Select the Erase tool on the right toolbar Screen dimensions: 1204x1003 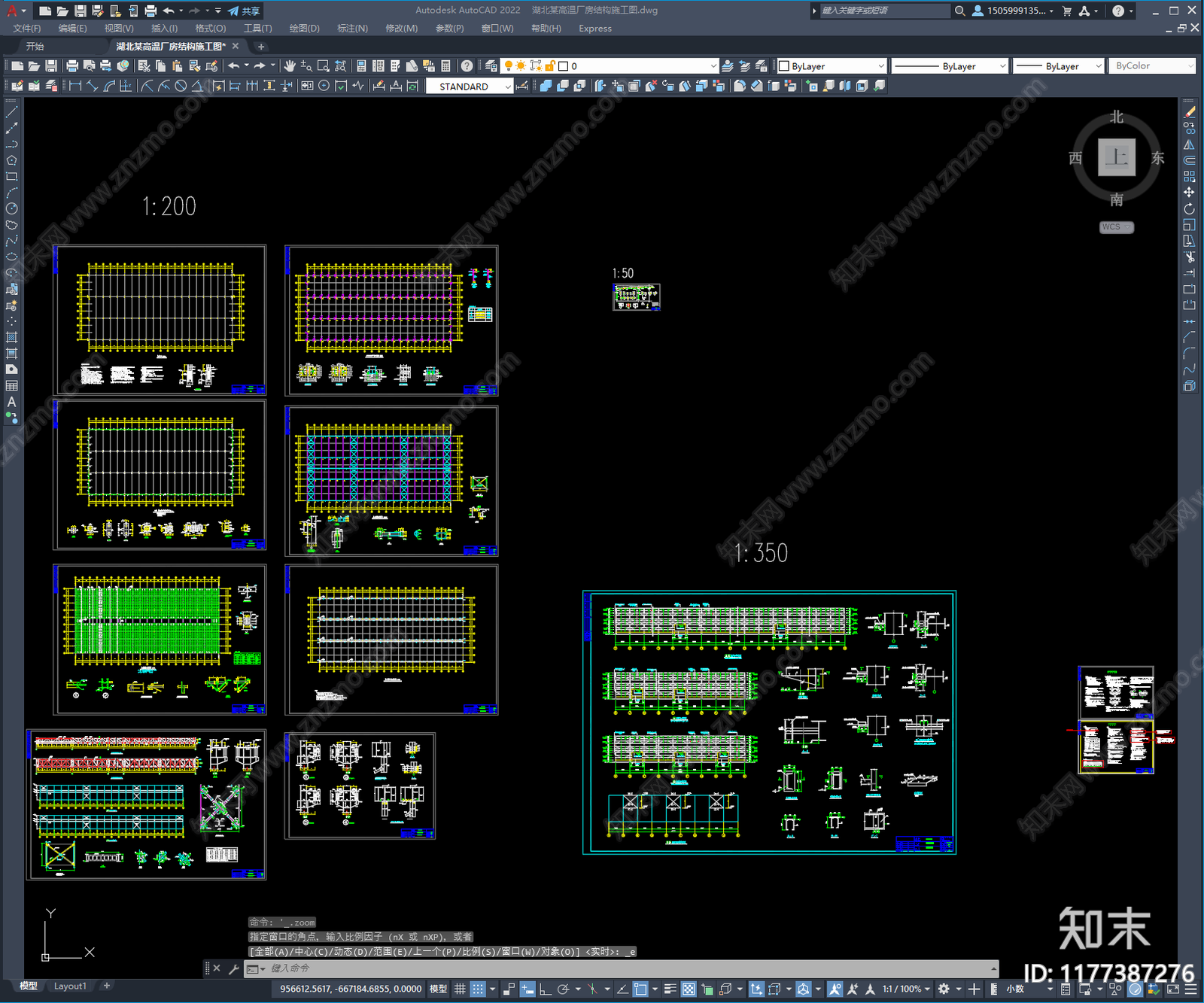click(x=1189, y=112)
